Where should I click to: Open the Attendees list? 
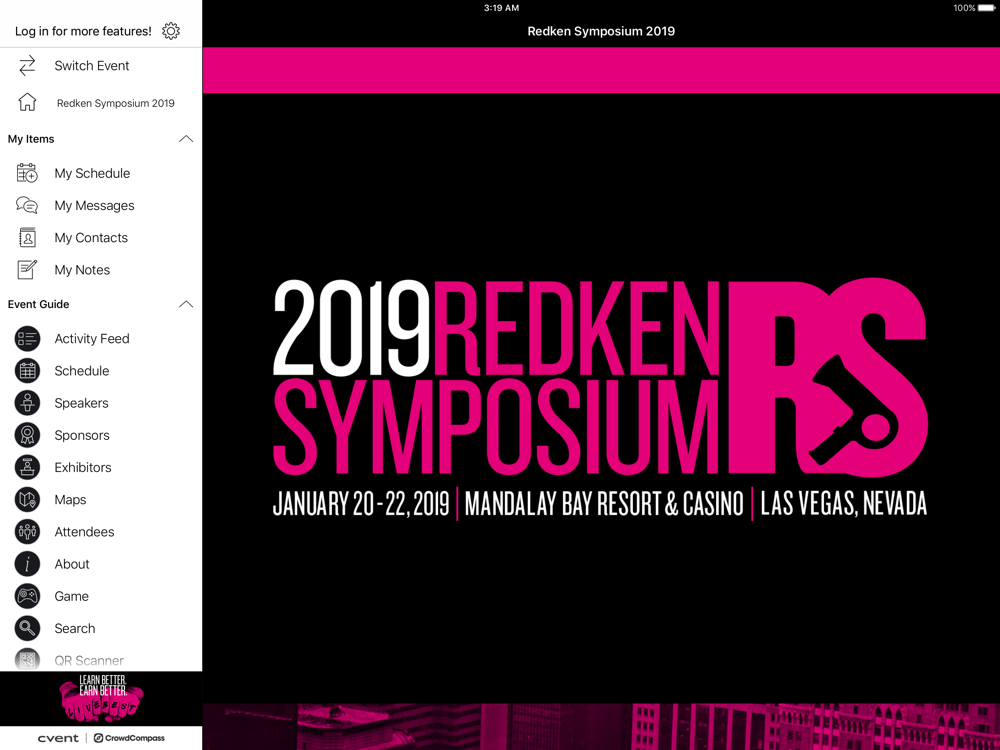[x=84, y=532]
